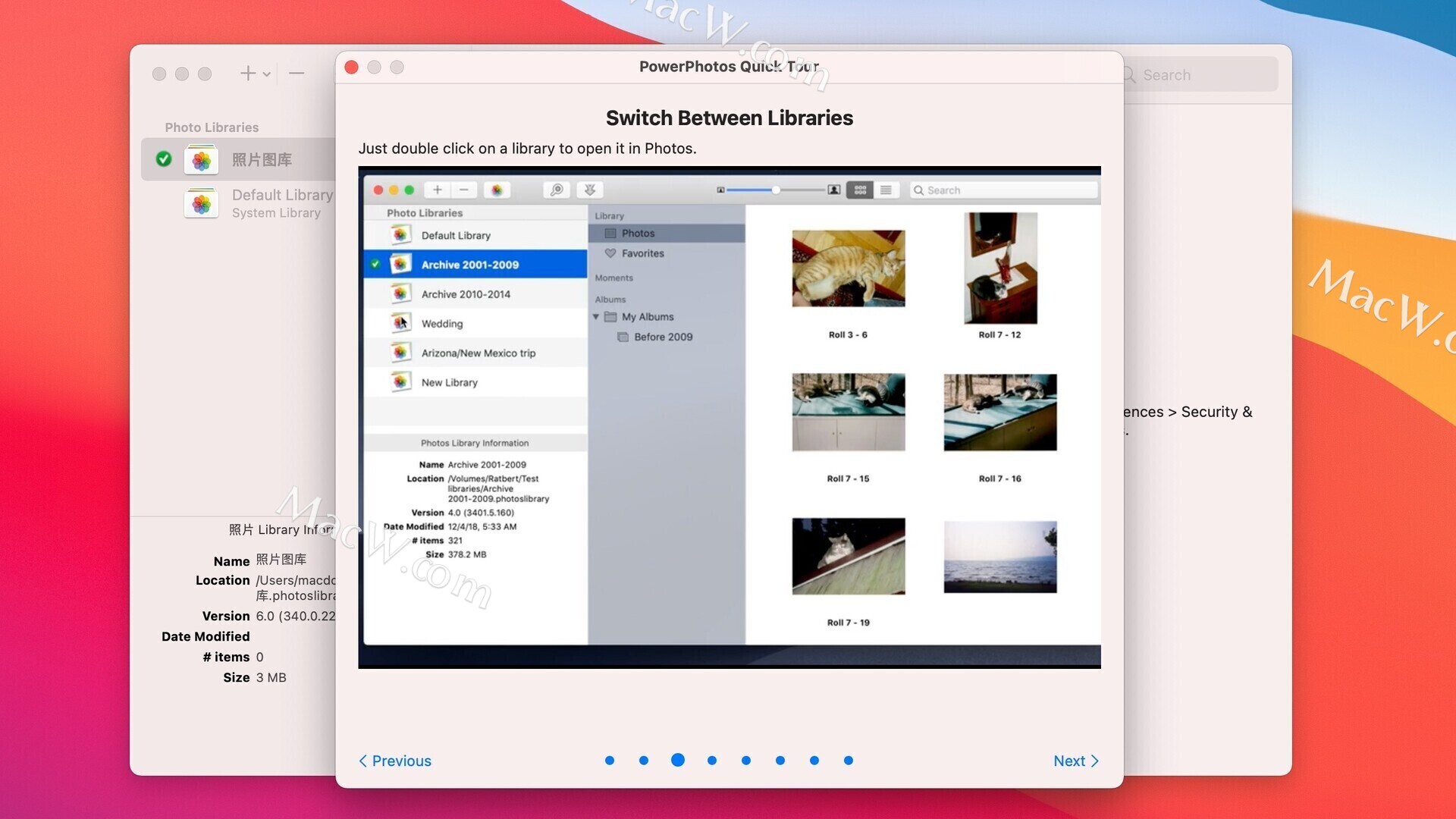Select the second tour page dot
The image size is (1456, 819).
tap(644, 761)
